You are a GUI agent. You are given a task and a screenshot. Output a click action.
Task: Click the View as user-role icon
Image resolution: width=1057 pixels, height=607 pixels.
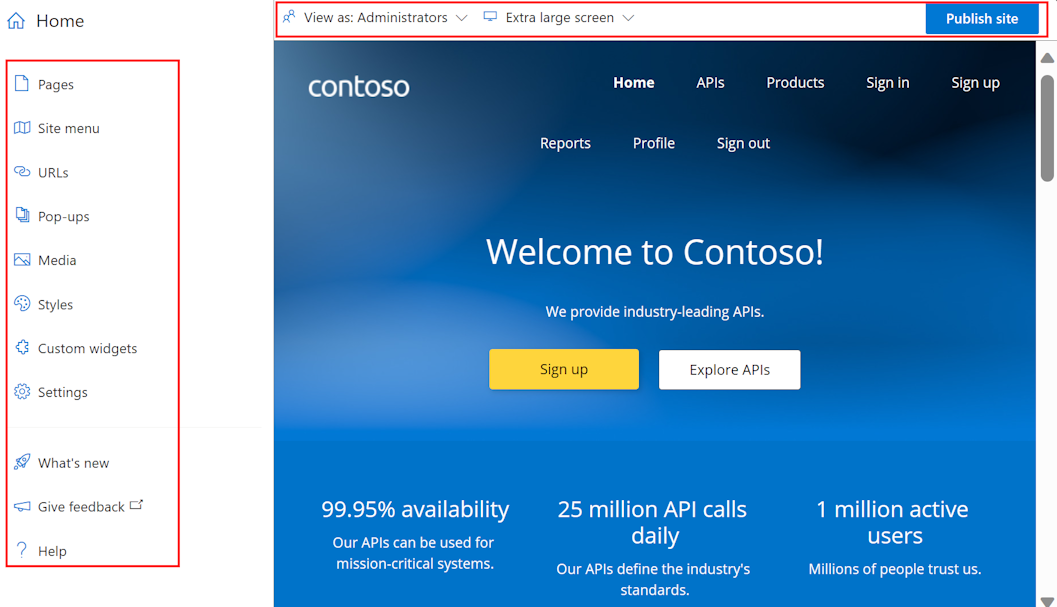[289, 17]
